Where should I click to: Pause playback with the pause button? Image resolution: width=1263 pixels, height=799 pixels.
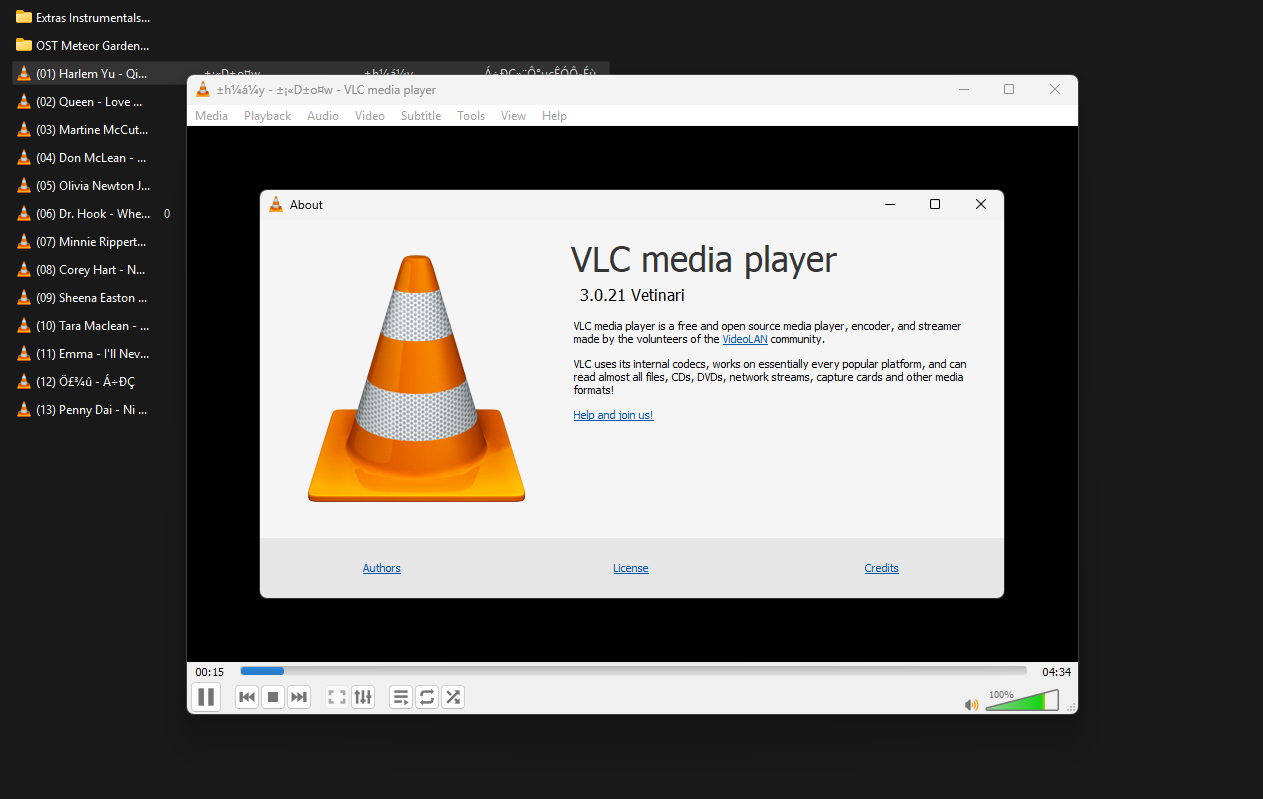pos(206,697)
